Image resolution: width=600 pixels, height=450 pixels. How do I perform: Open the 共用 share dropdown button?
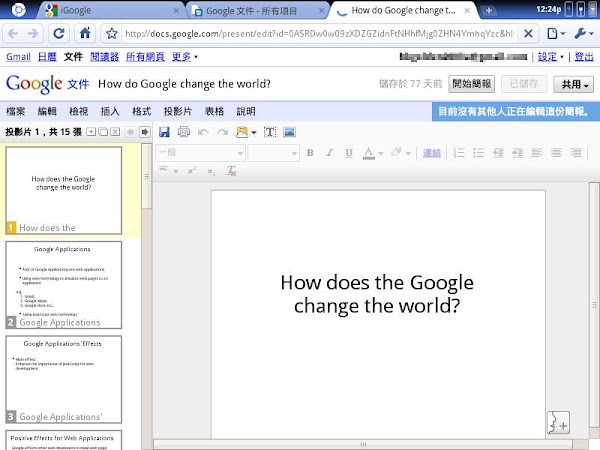coord(573,84)
